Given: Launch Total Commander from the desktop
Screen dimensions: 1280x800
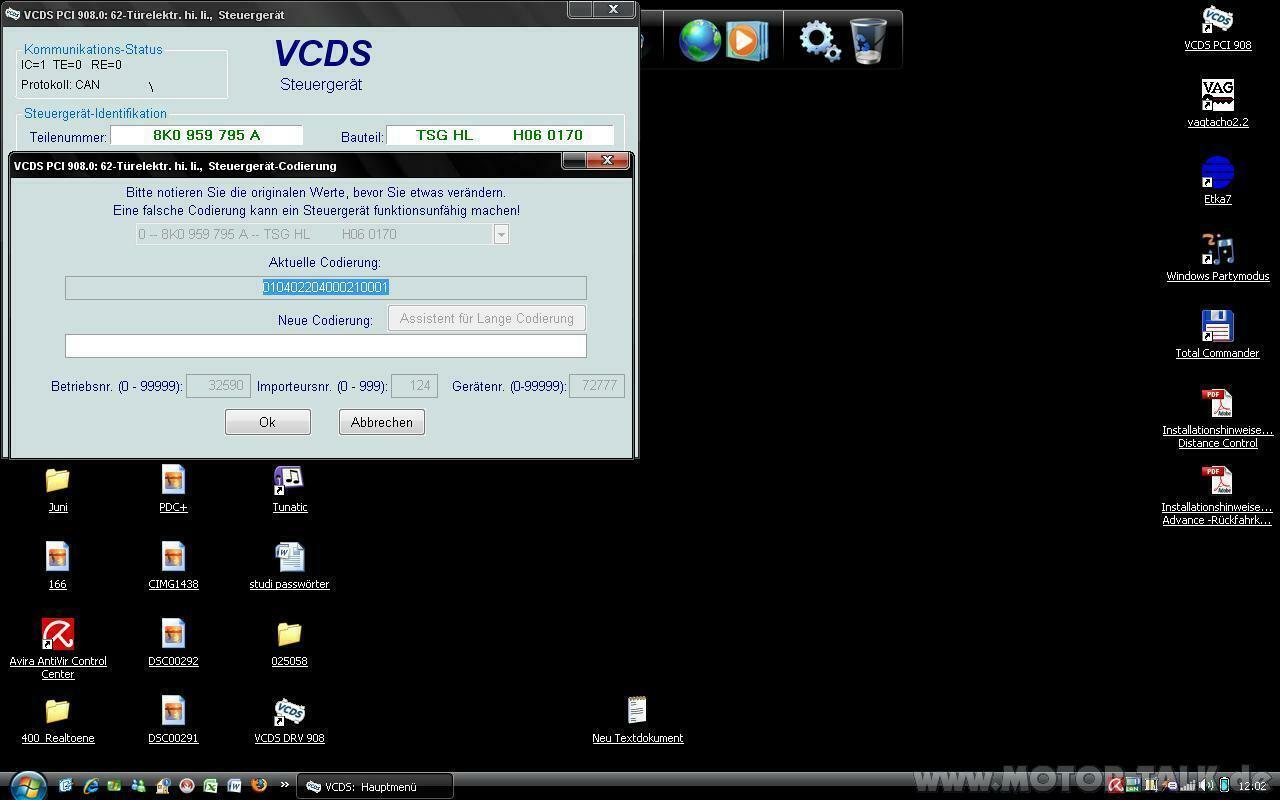Looking at the screenshot, I should coord(1217,328).
